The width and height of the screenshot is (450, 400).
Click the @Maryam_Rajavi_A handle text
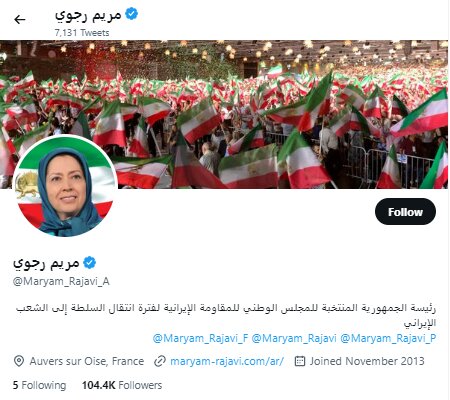point(61,282)
